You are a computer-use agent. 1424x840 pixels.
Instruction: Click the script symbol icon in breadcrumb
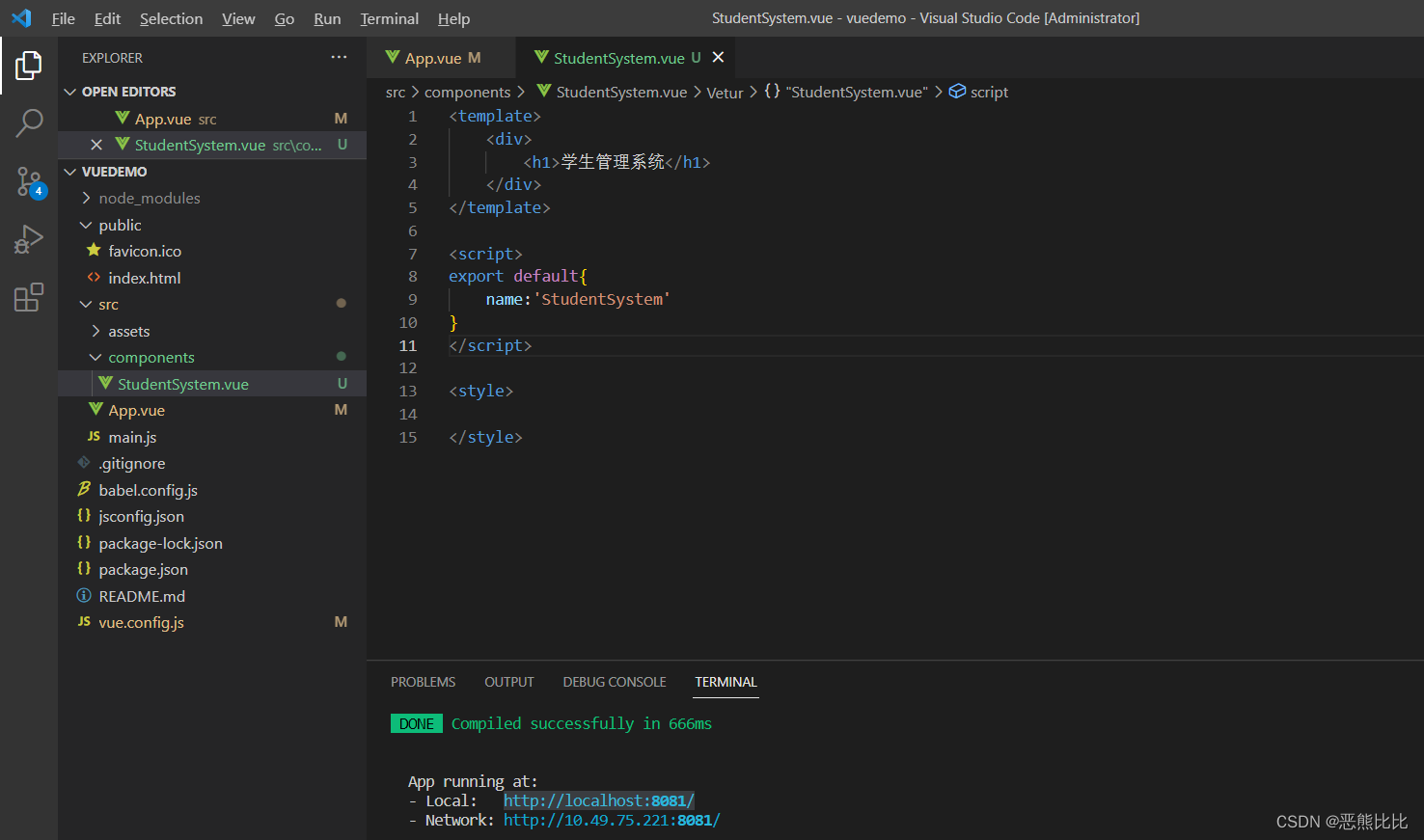point(957,92)
